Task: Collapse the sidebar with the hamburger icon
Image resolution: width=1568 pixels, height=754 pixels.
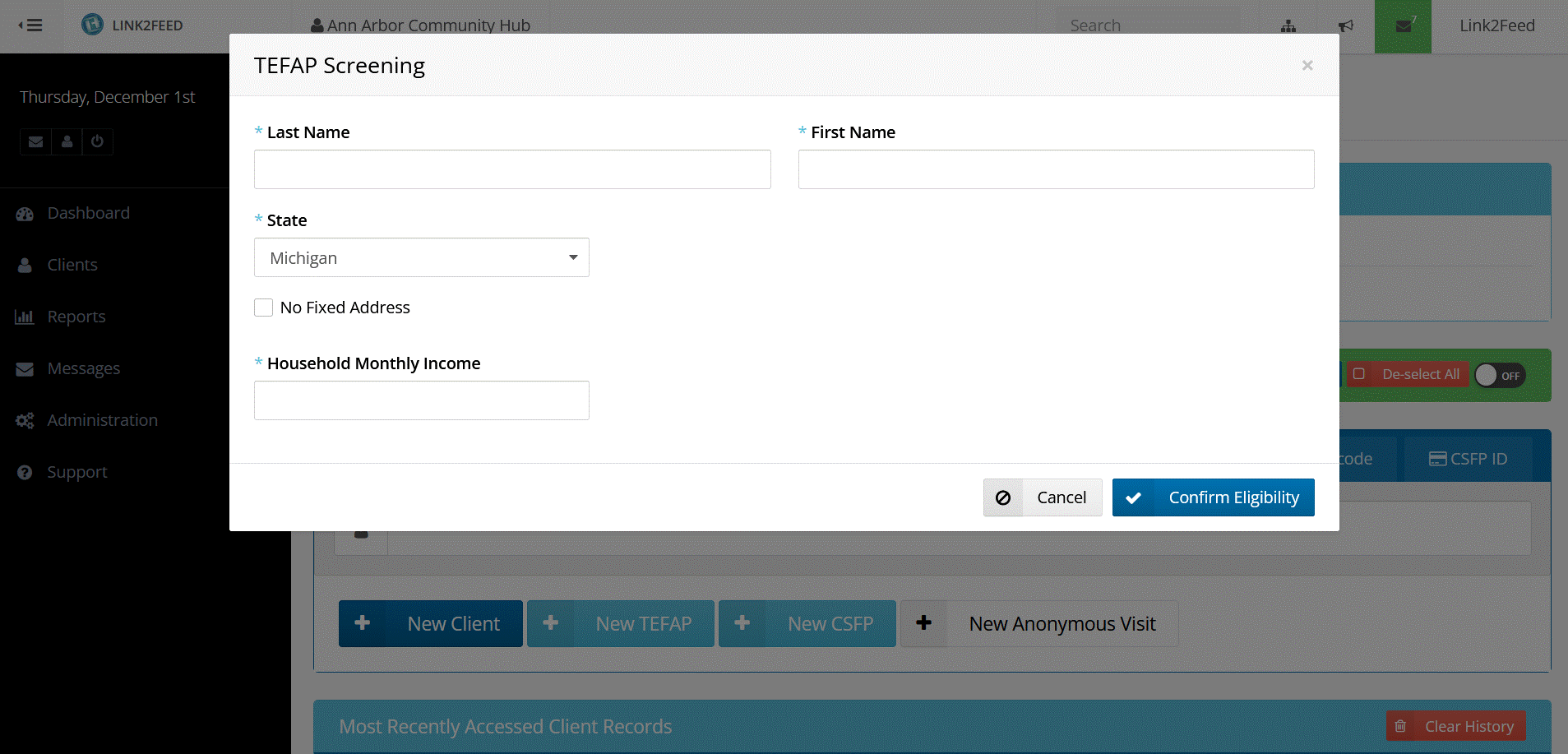Action: (30, 25)
